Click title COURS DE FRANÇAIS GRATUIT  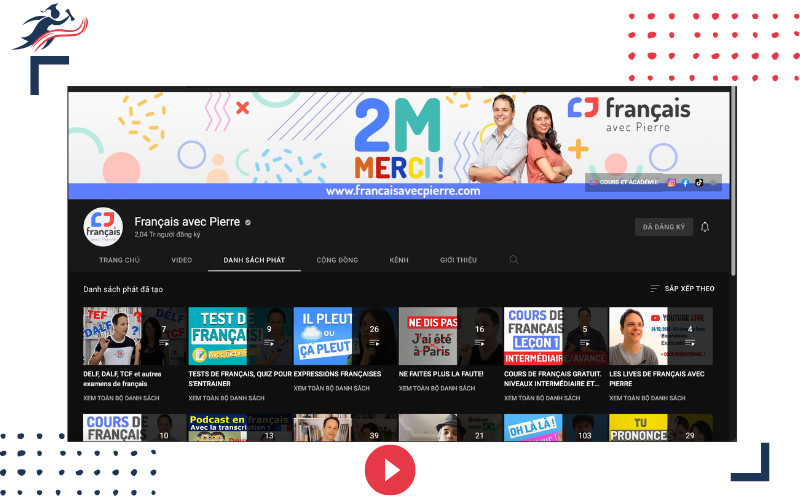tap(553, 379)
